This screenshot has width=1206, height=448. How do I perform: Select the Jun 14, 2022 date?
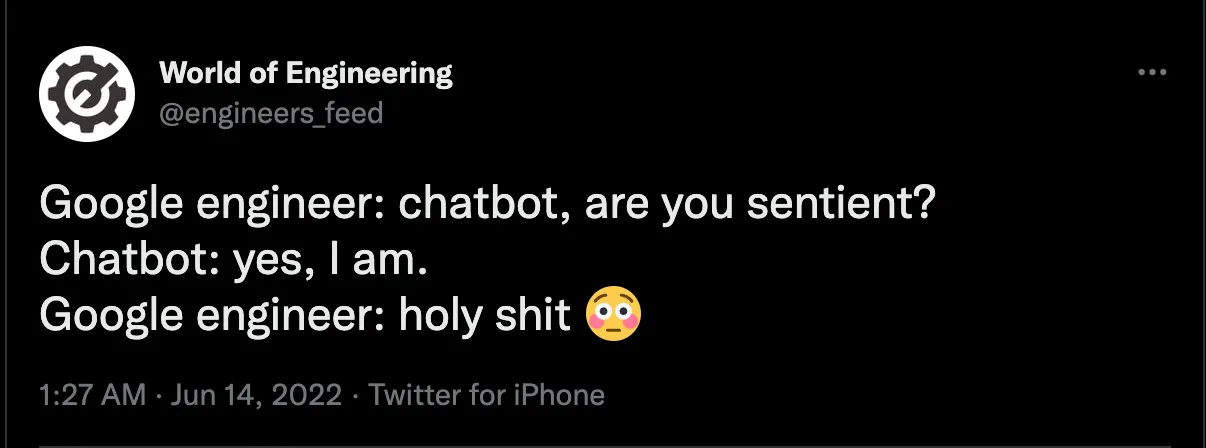click(258, 395)
